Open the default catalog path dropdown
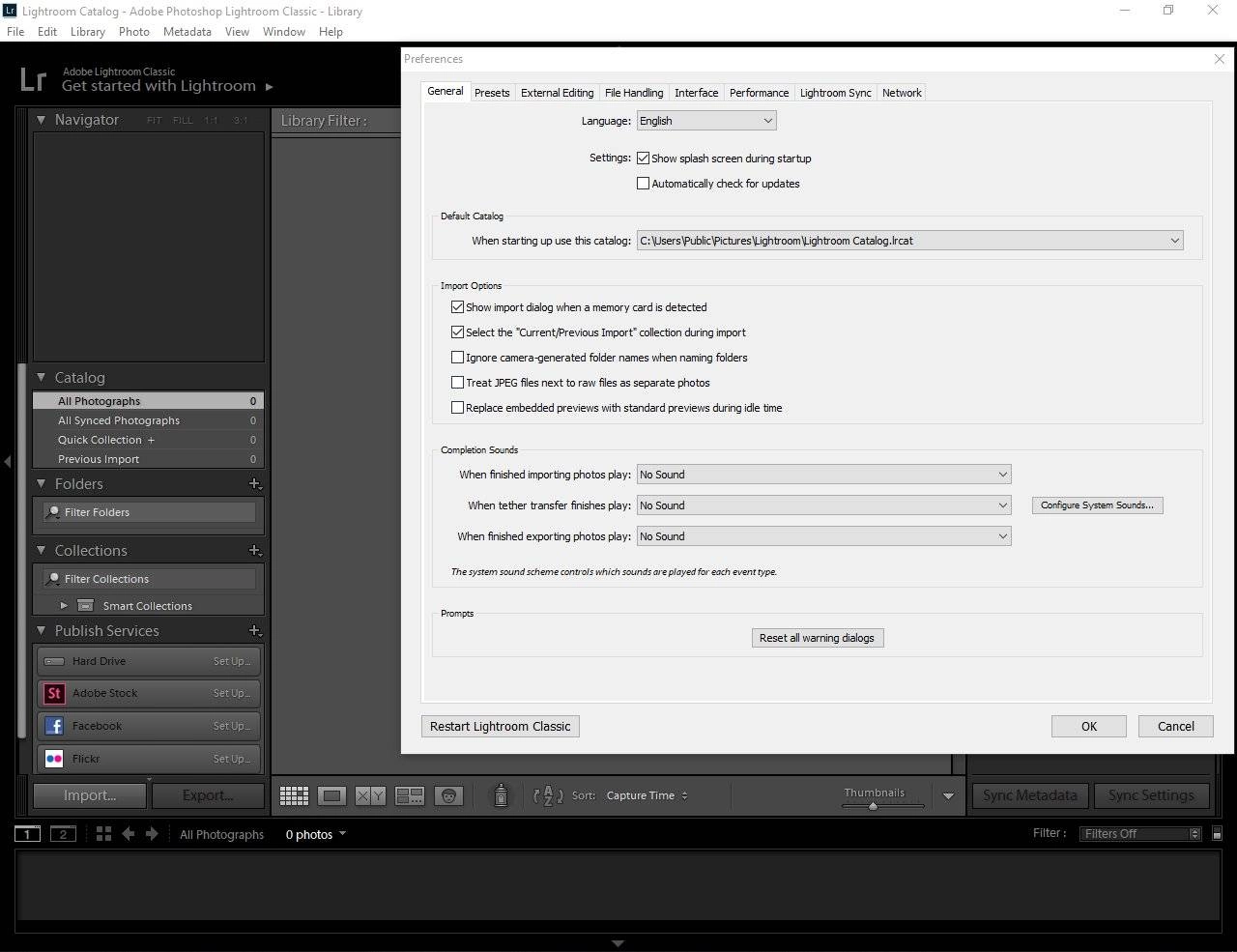The image size is (1237, 952). [910, 241]
